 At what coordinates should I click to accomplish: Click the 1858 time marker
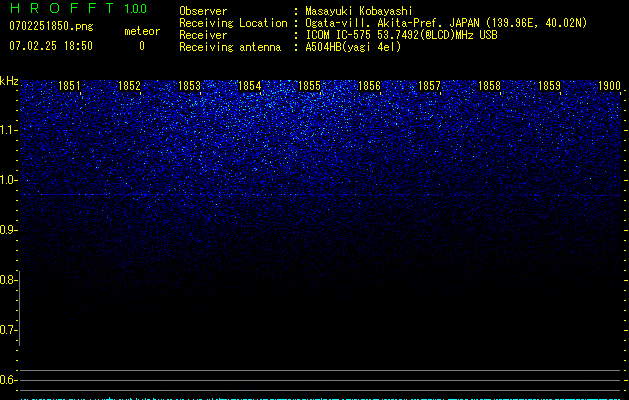489,86
